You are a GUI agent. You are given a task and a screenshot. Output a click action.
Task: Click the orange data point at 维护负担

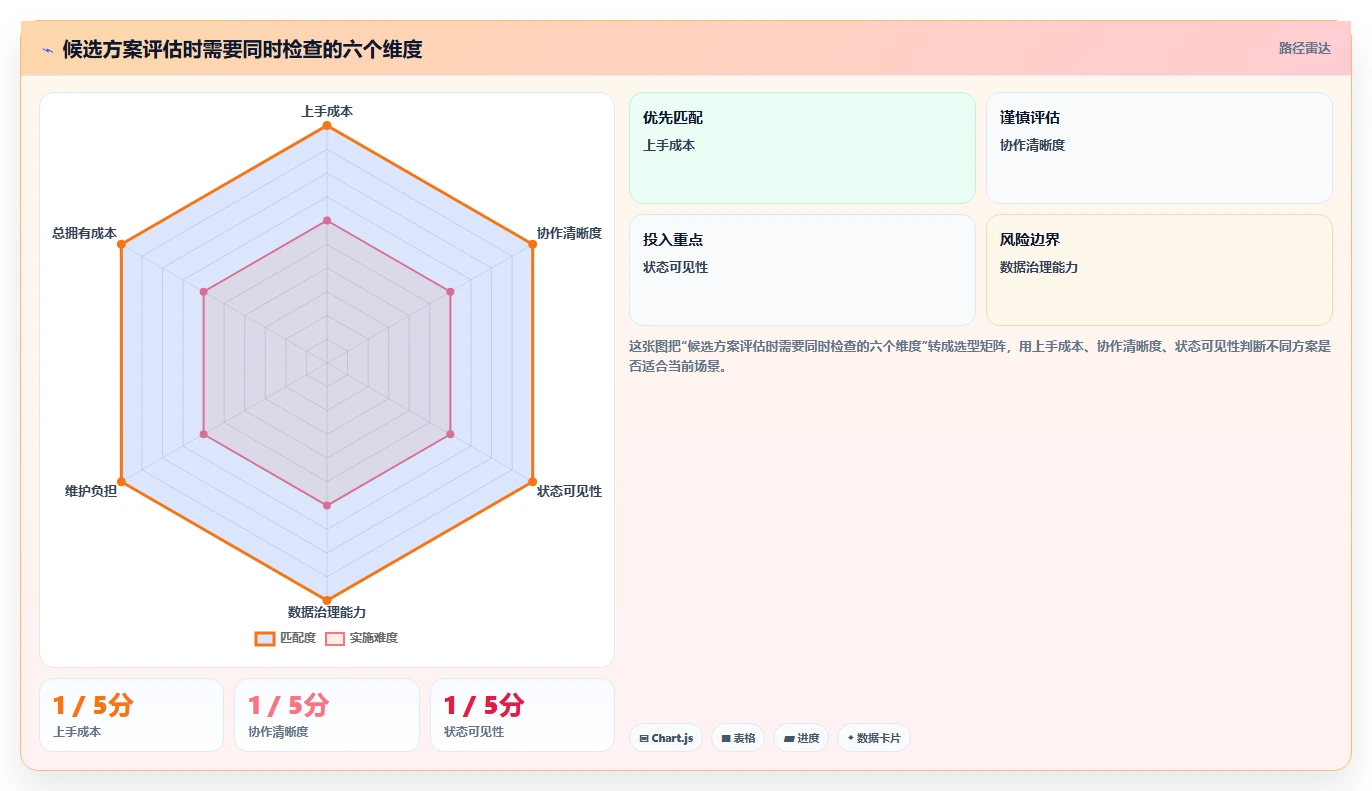click(121, 481)
